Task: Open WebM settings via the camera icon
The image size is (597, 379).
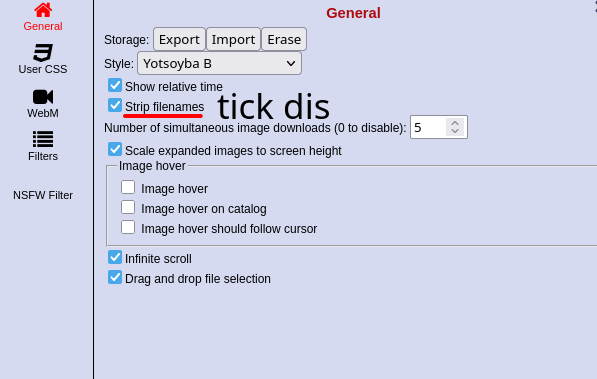Action: pos(43,97)
